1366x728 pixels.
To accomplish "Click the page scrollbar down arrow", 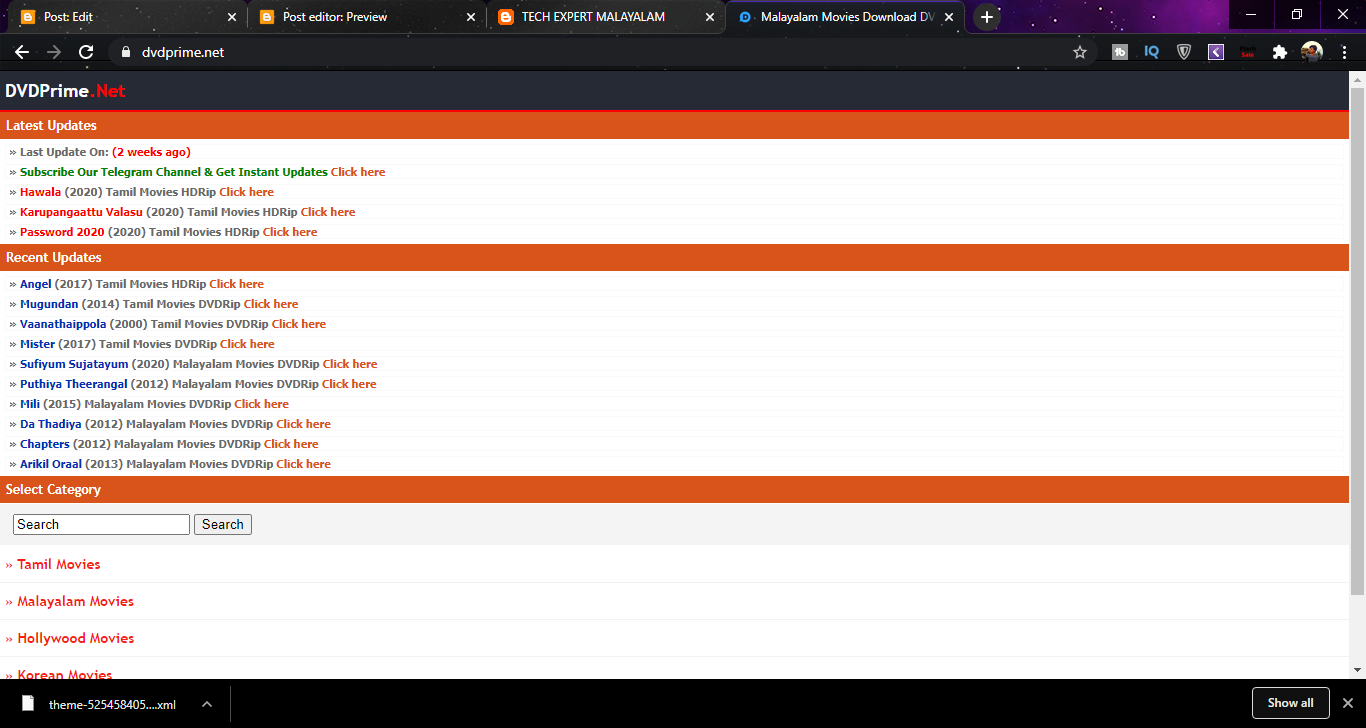I will (x=1357, y=670).
